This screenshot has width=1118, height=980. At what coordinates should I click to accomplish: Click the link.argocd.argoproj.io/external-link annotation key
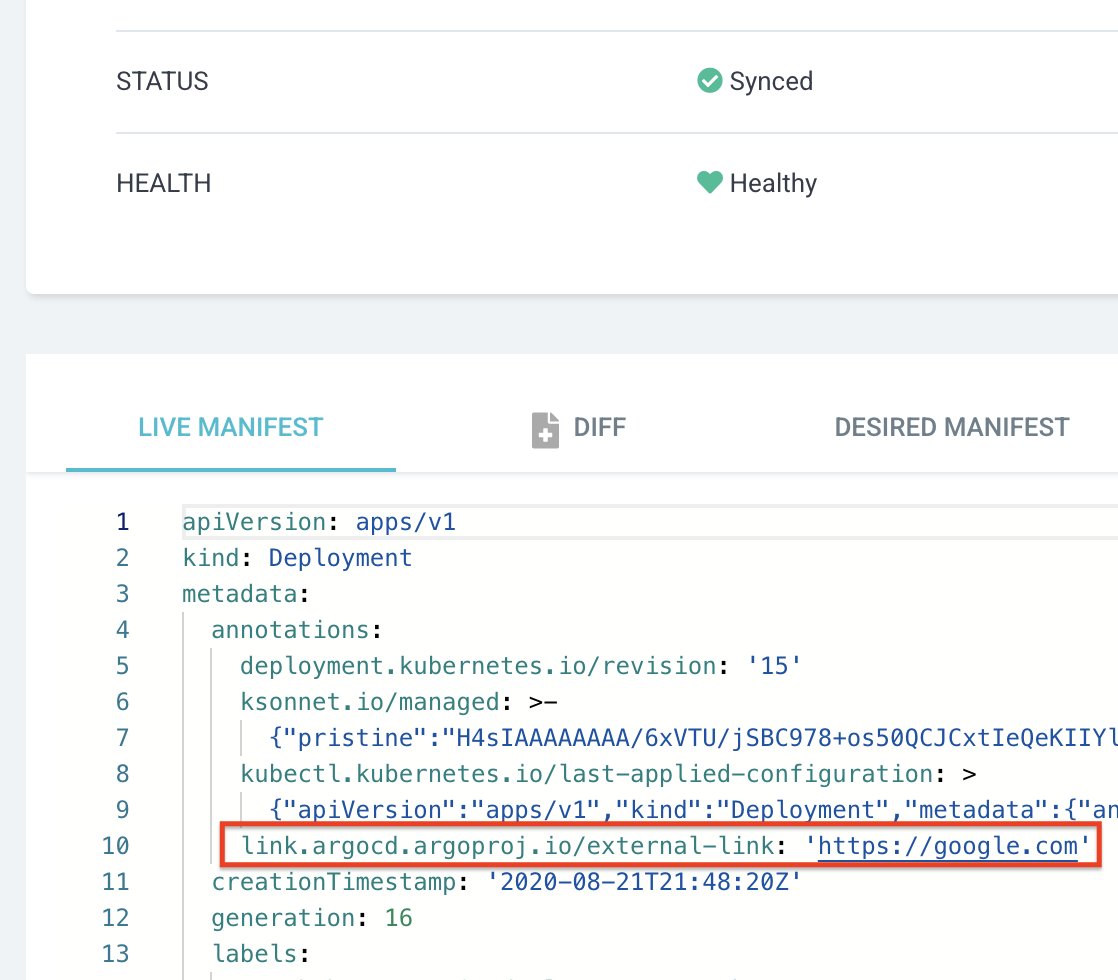pos(507,846)
